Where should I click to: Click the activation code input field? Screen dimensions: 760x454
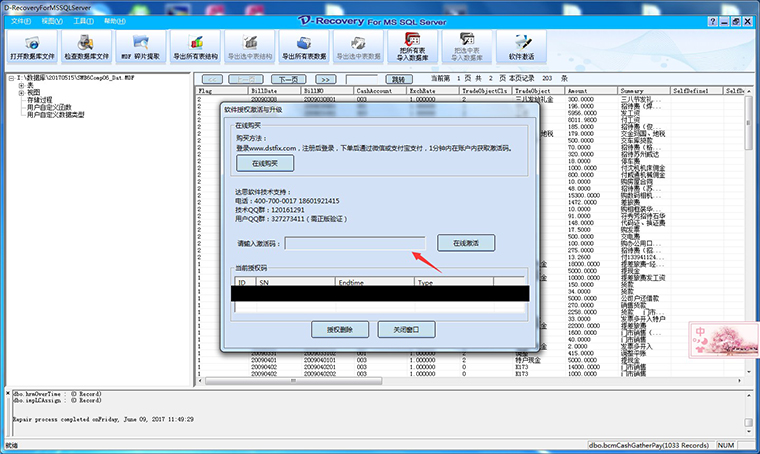(x=355, y=243)
